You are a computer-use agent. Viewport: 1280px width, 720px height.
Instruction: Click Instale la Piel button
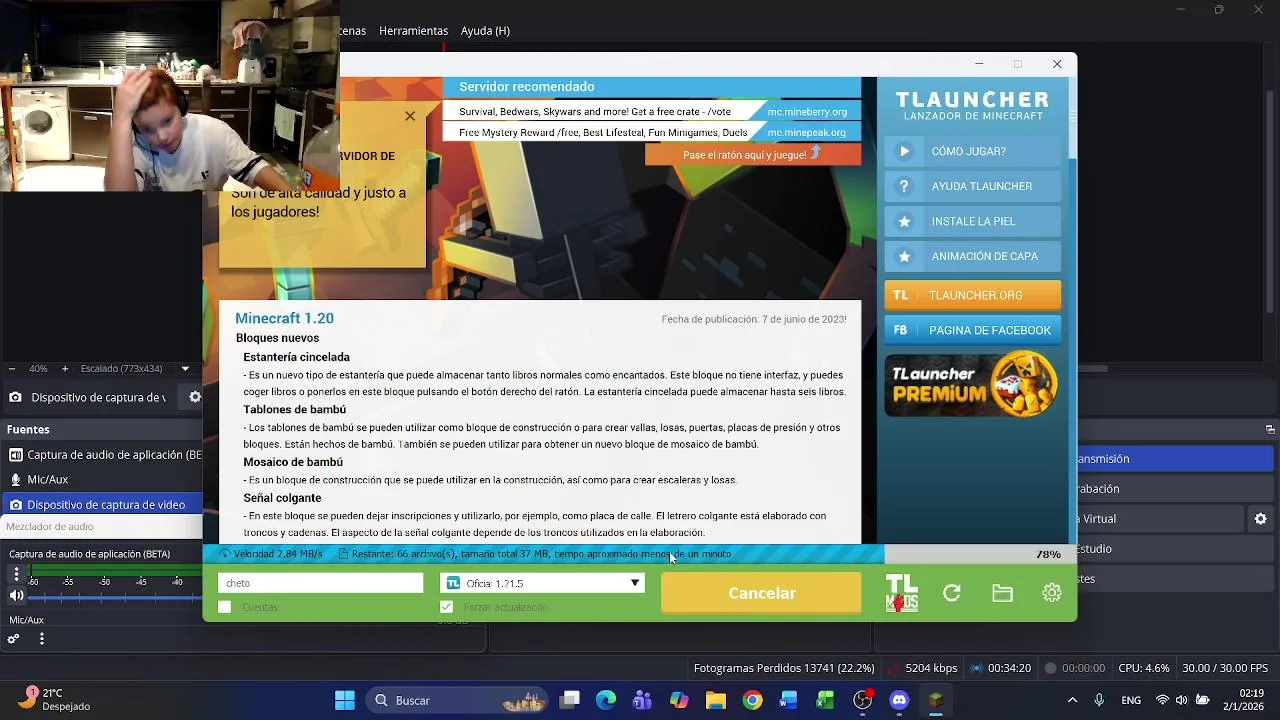972,221
